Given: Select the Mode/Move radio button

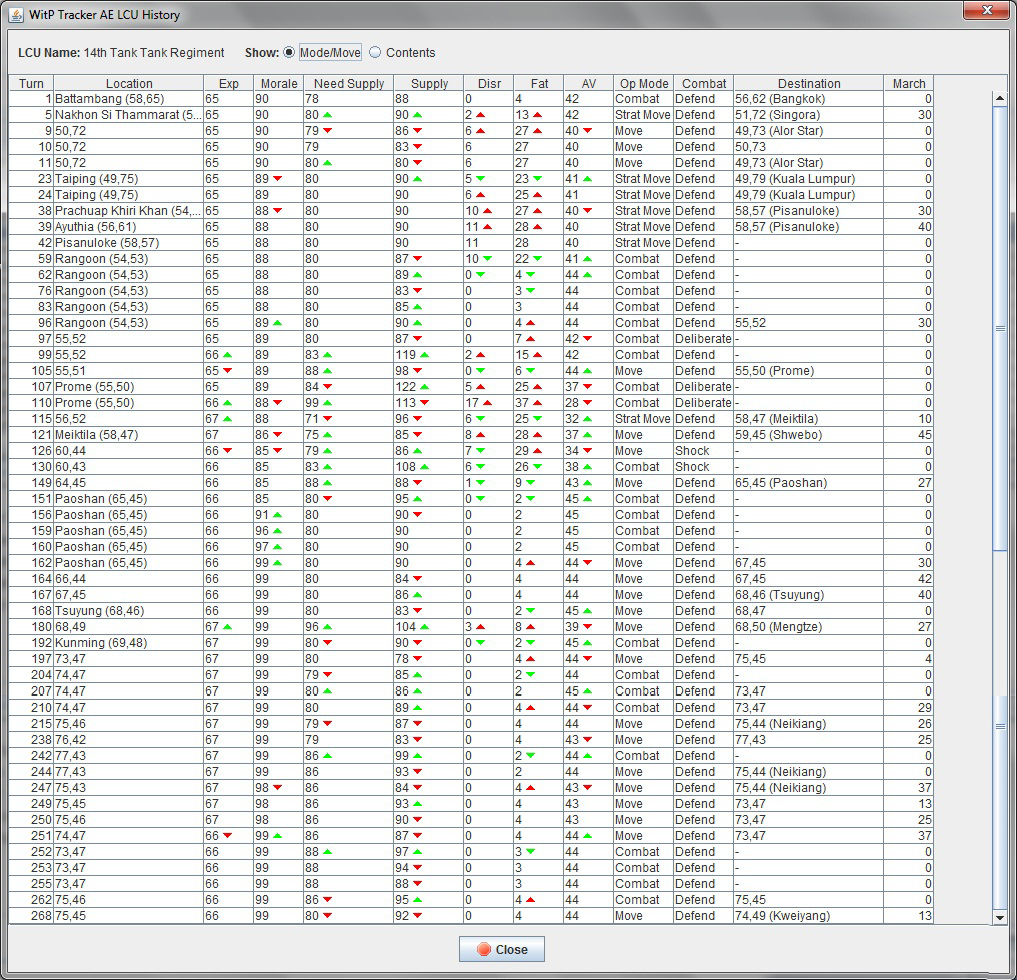Looking at the screenshot, I should coord(289,53).
